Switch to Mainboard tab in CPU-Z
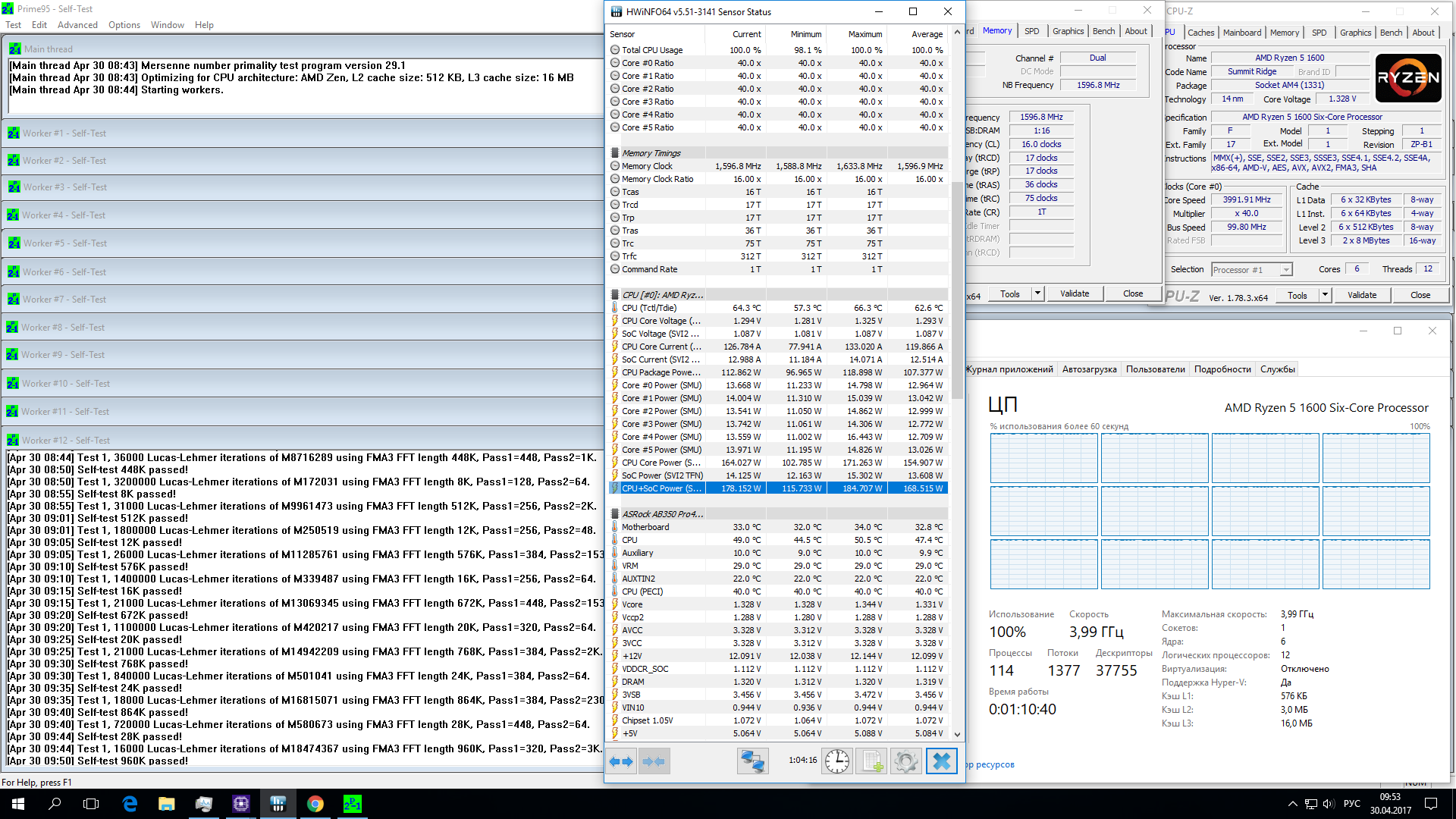The width and height of the screenshot is (1456, 819). point(1242,33)
